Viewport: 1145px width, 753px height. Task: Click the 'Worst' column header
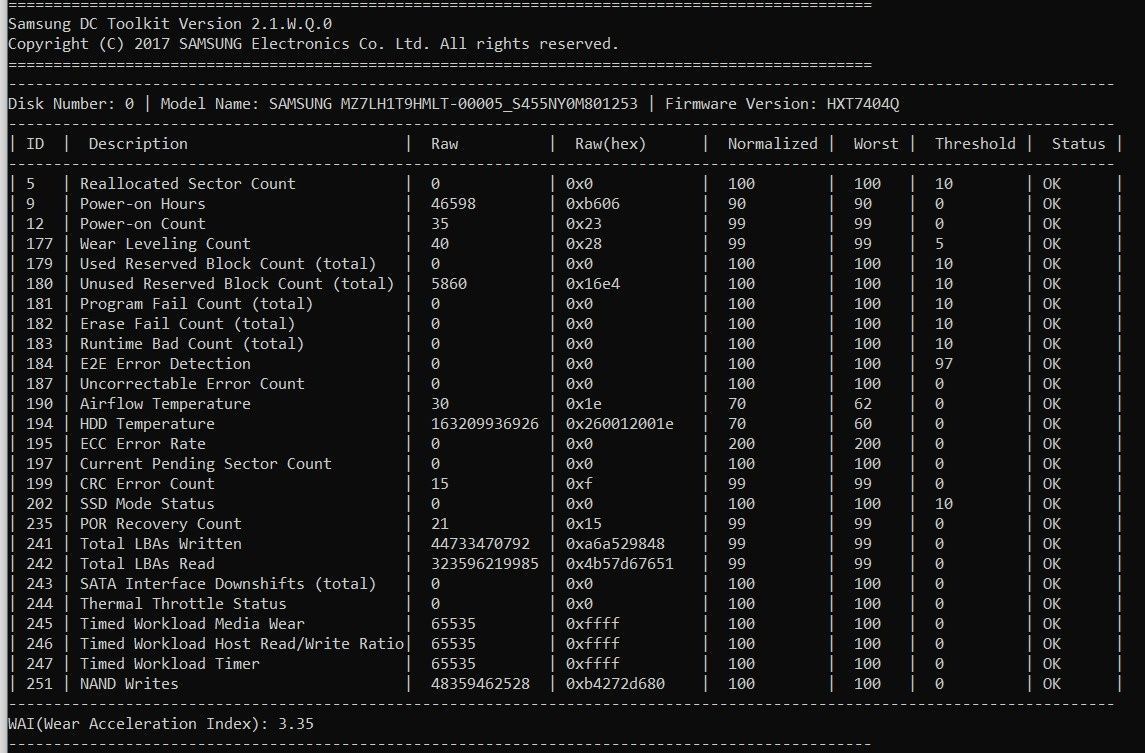[876, 144]
